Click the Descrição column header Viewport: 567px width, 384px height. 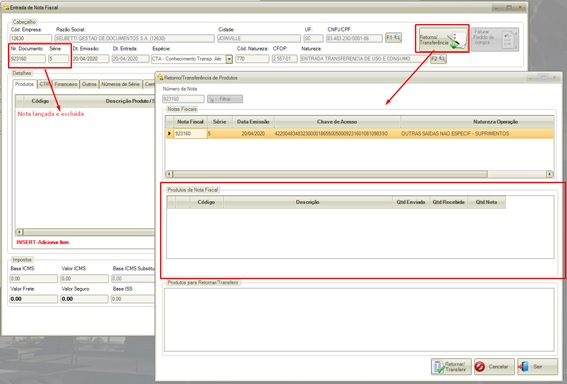tap(308, 202)
